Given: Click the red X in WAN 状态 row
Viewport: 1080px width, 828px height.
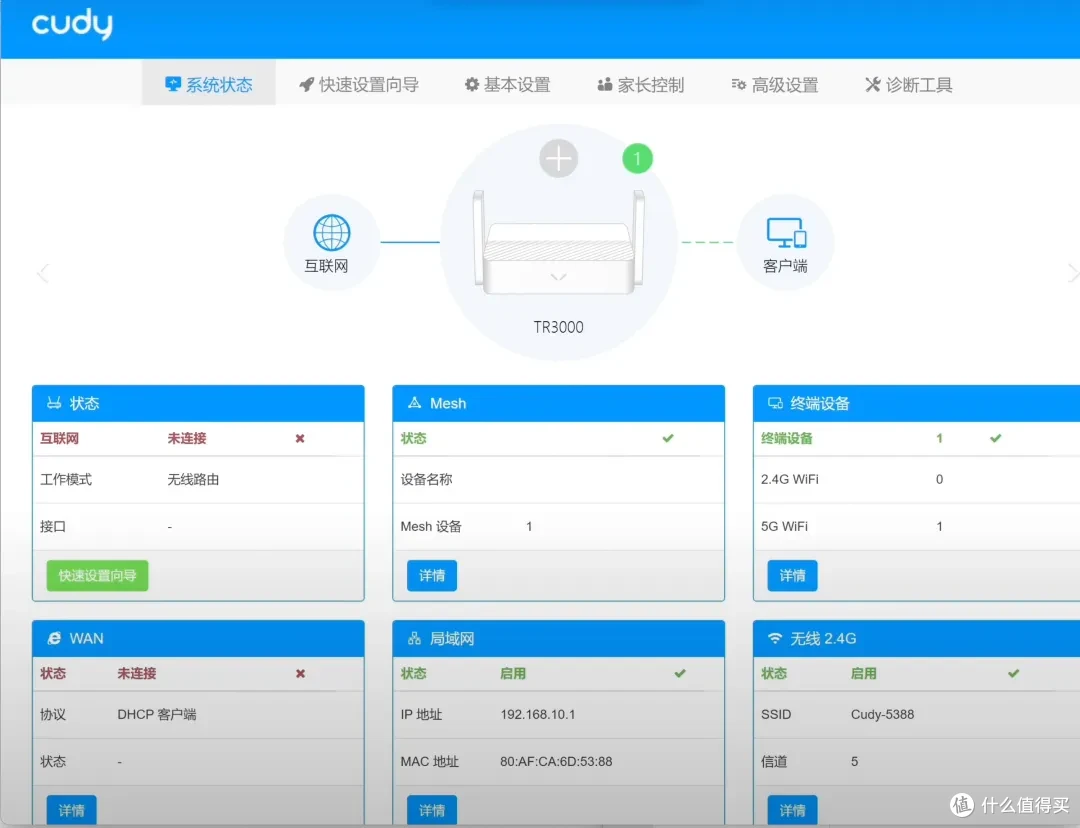Looking at the screenshot, I should 300,673.
